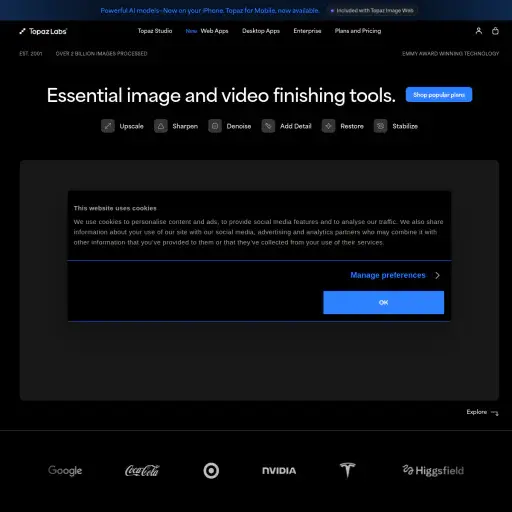
Task: Click the Stabilize label
Action: [x=405, y=126]
